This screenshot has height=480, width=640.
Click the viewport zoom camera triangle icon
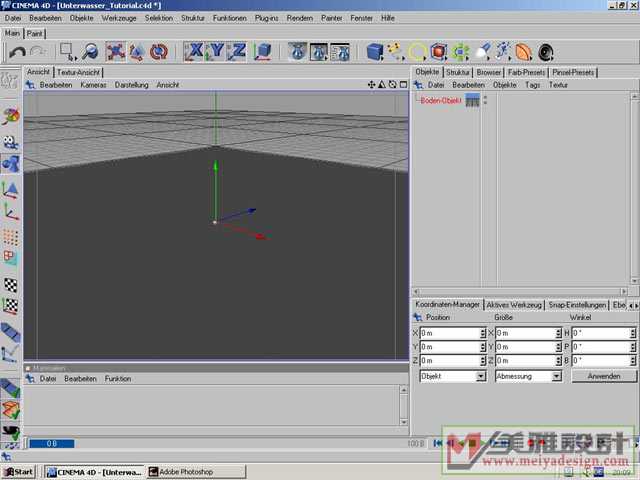pos(382,84)
